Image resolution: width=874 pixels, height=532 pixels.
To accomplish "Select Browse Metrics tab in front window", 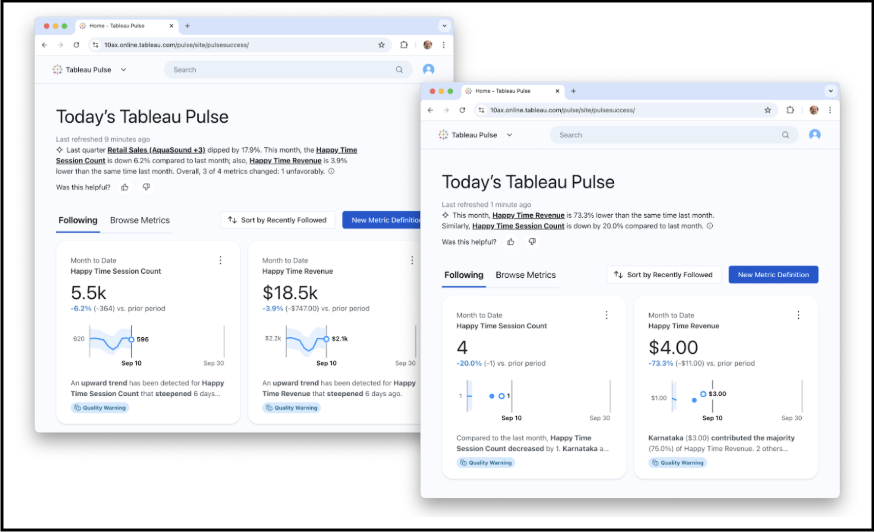I will 526,275.
